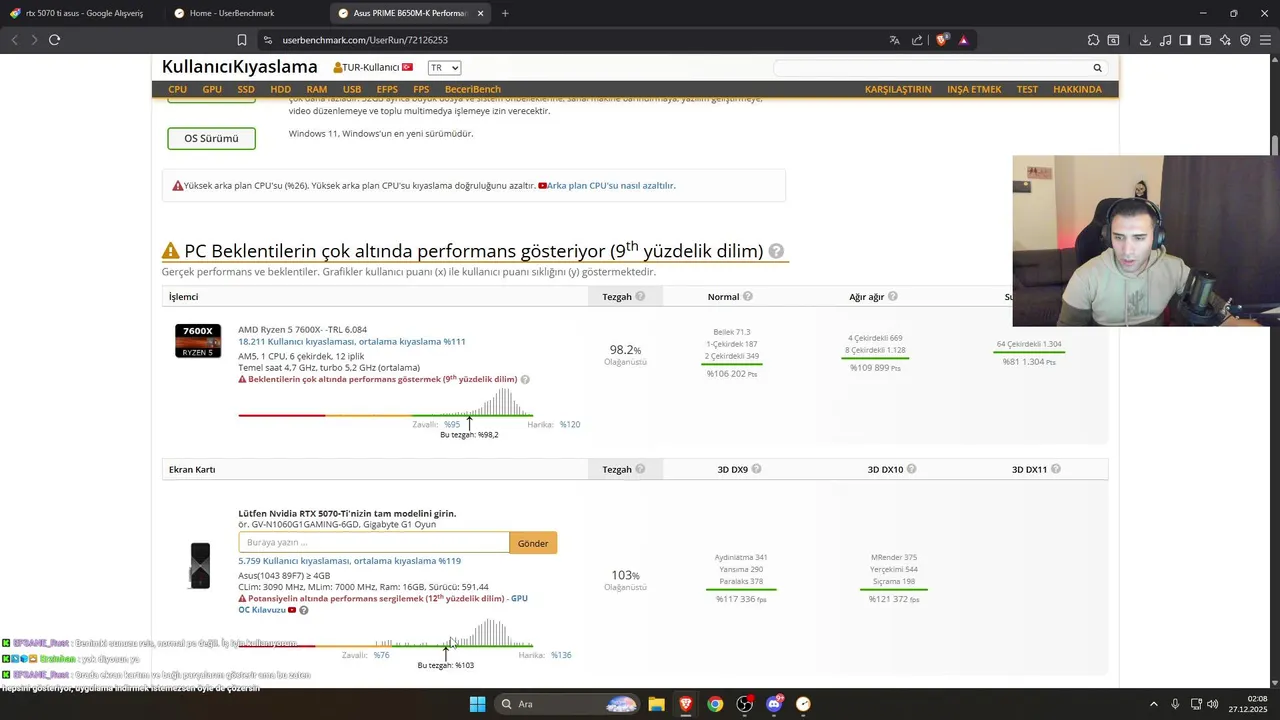Open the CPU menu item
This screenshot has height=720, width=1280.
point(177,89)
